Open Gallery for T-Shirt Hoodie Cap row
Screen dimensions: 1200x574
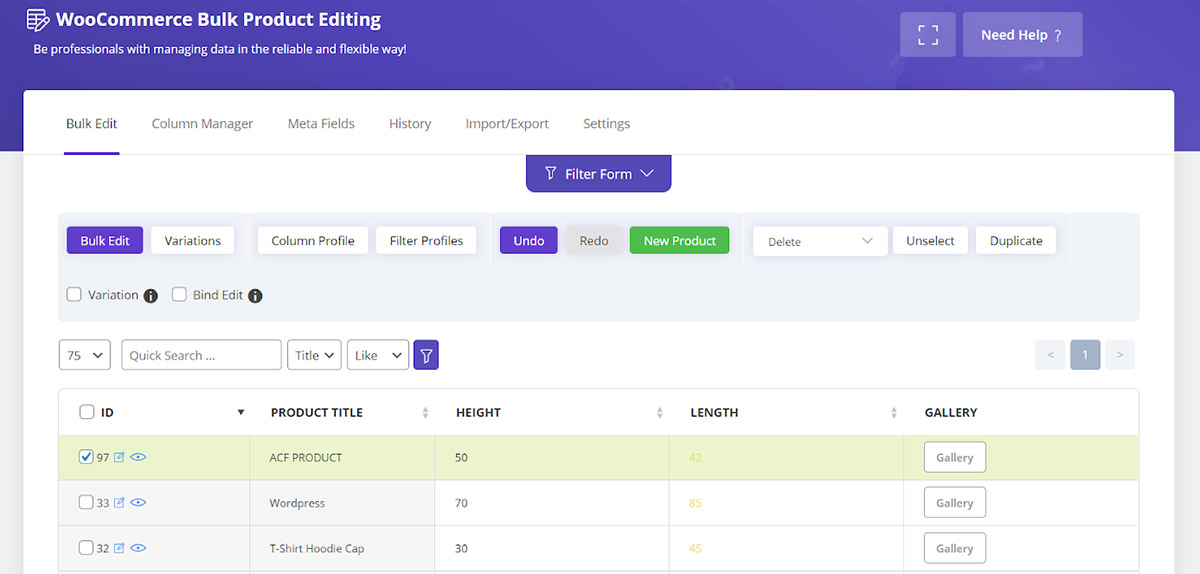955,548
